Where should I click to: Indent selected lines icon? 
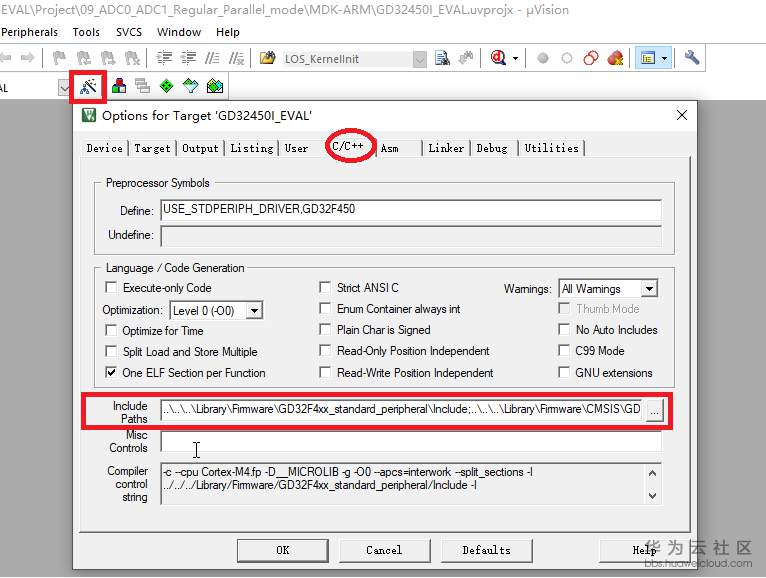tap(164, 58)
